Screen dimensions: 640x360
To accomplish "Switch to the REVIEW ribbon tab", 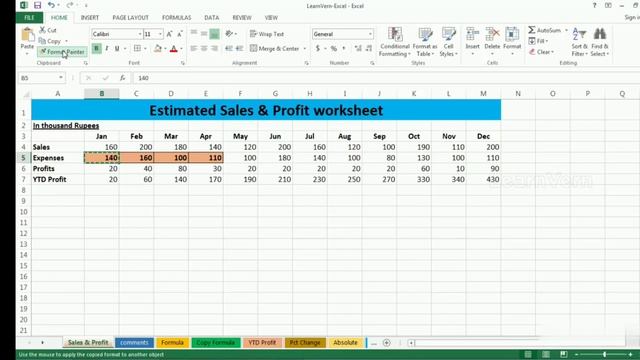I will pos(242,18).
